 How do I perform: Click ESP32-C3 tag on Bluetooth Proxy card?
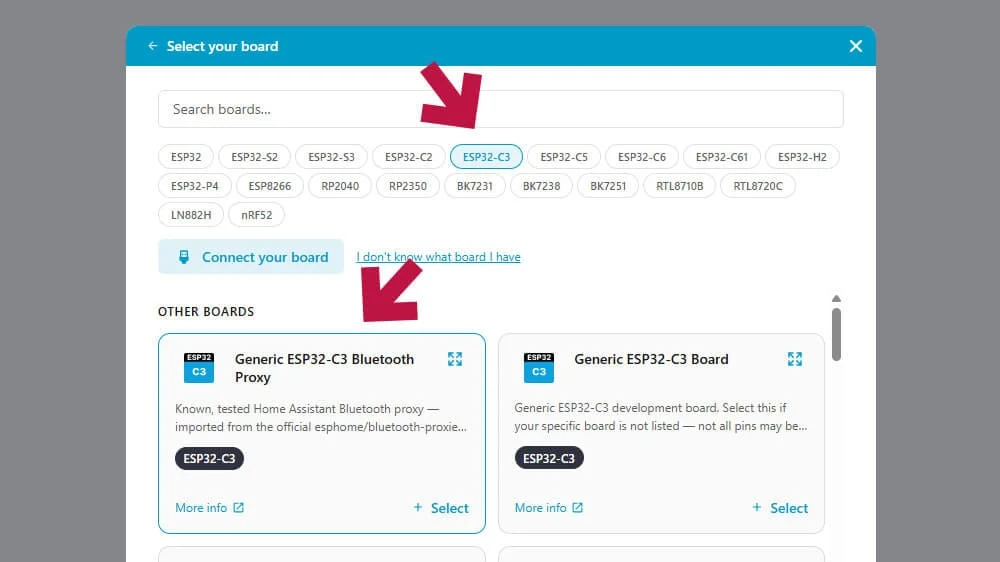pos(209,458)
